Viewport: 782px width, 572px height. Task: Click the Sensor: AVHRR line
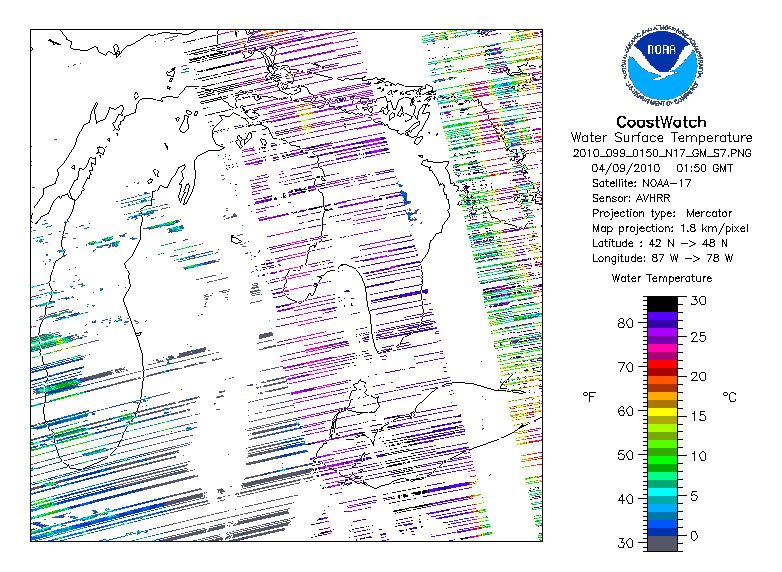tap(631, 198)
